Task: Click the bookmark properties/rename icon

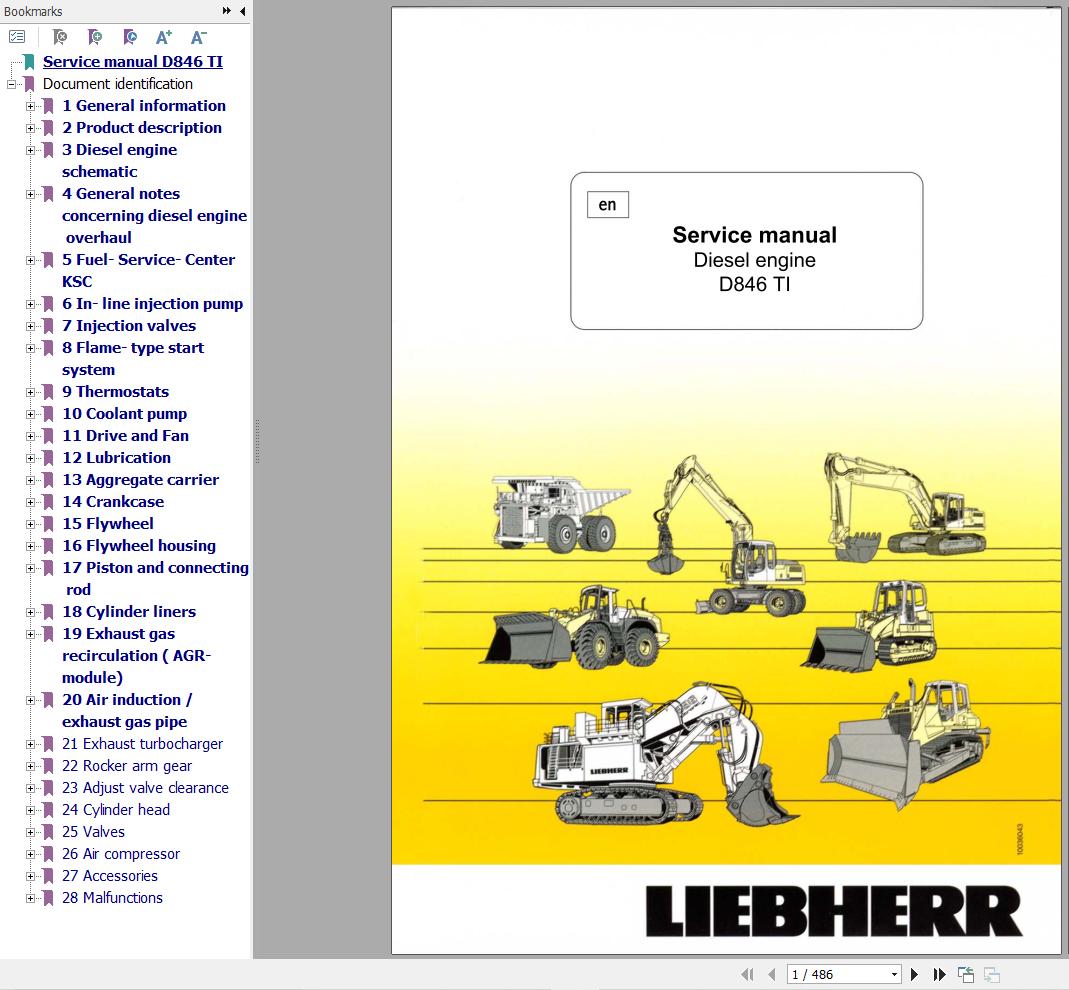Action: tap(130, 37)
